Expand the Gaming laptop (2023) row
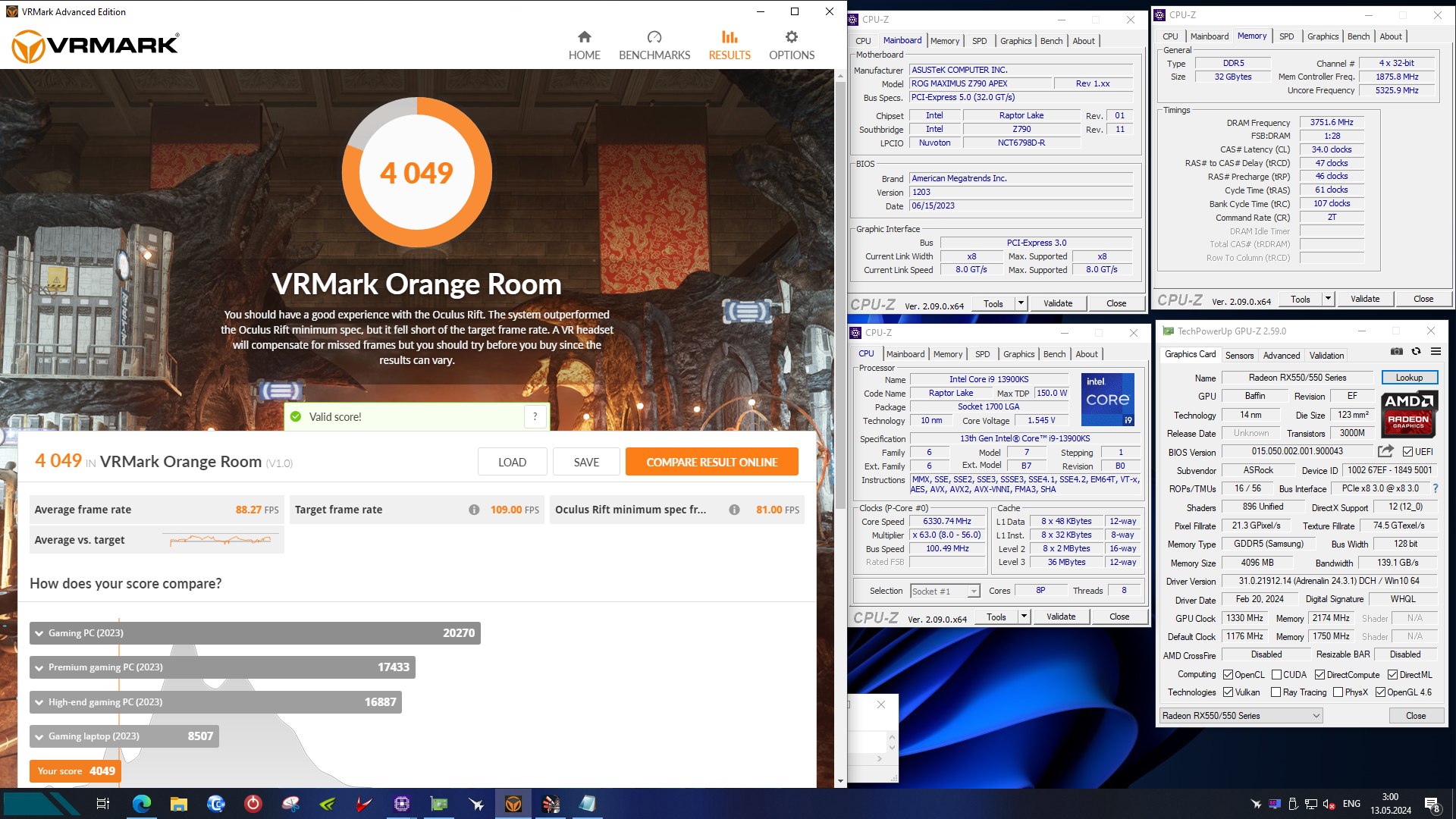This screenshot has width=1456, height=819. click(124, 736)
